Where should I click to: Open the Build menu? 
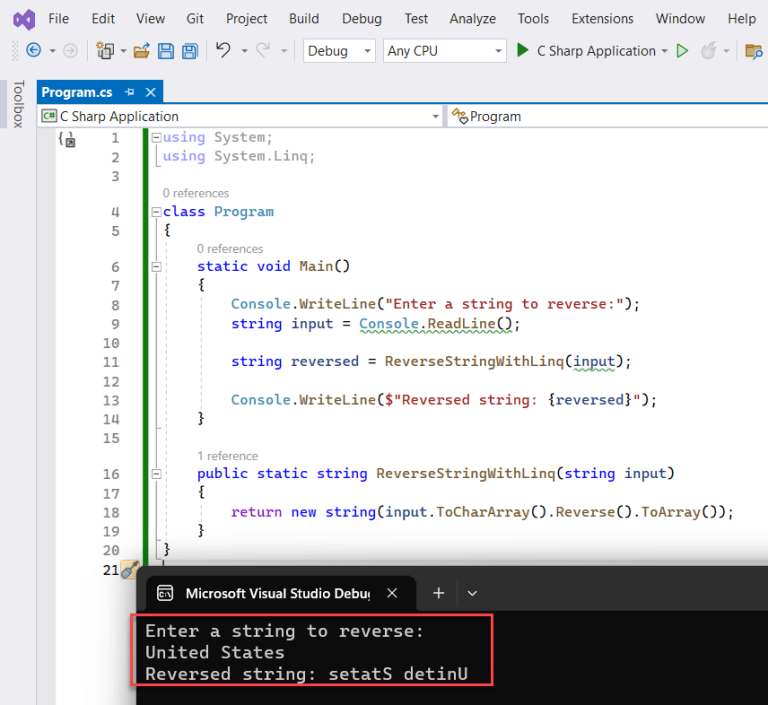[304, 19]
